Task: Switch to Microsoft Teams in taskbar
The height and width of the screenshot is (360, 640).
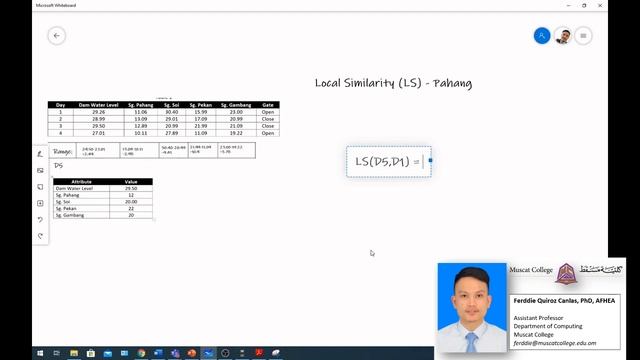Action: click(x=175, y=353)
